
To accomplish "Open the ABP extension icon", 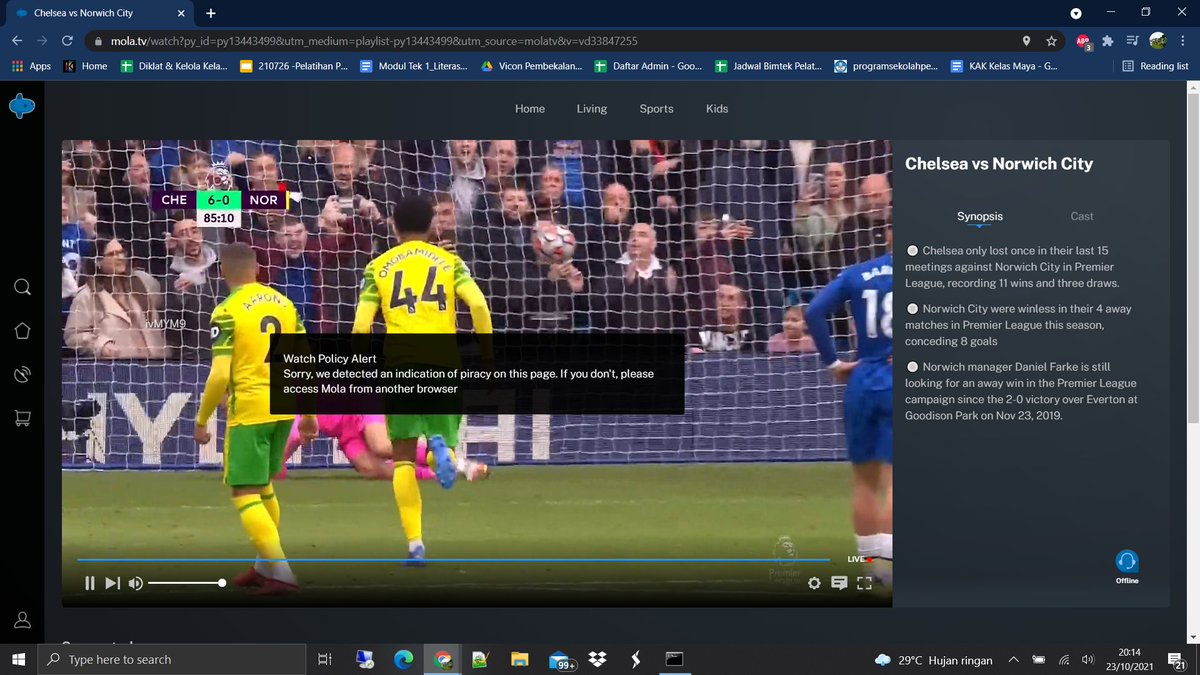I will tap(1084, 42).
